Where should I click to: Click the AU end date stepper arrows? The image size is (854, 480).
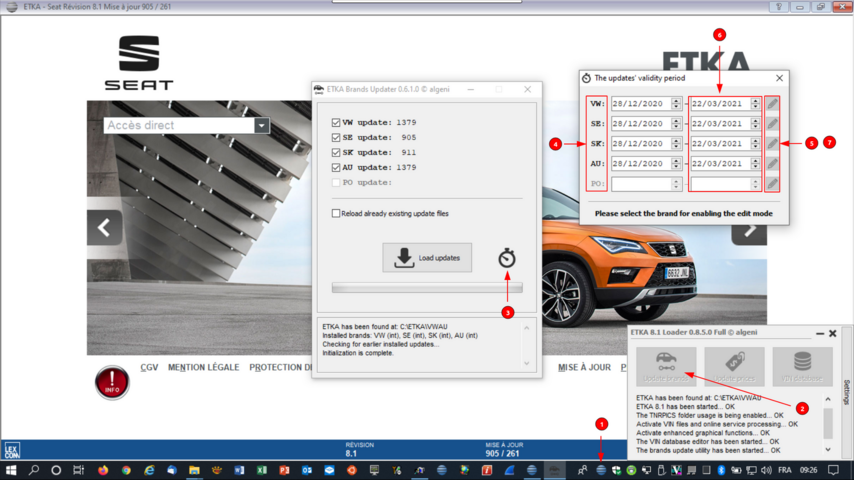pyautogui.click(x=755, y=163)
